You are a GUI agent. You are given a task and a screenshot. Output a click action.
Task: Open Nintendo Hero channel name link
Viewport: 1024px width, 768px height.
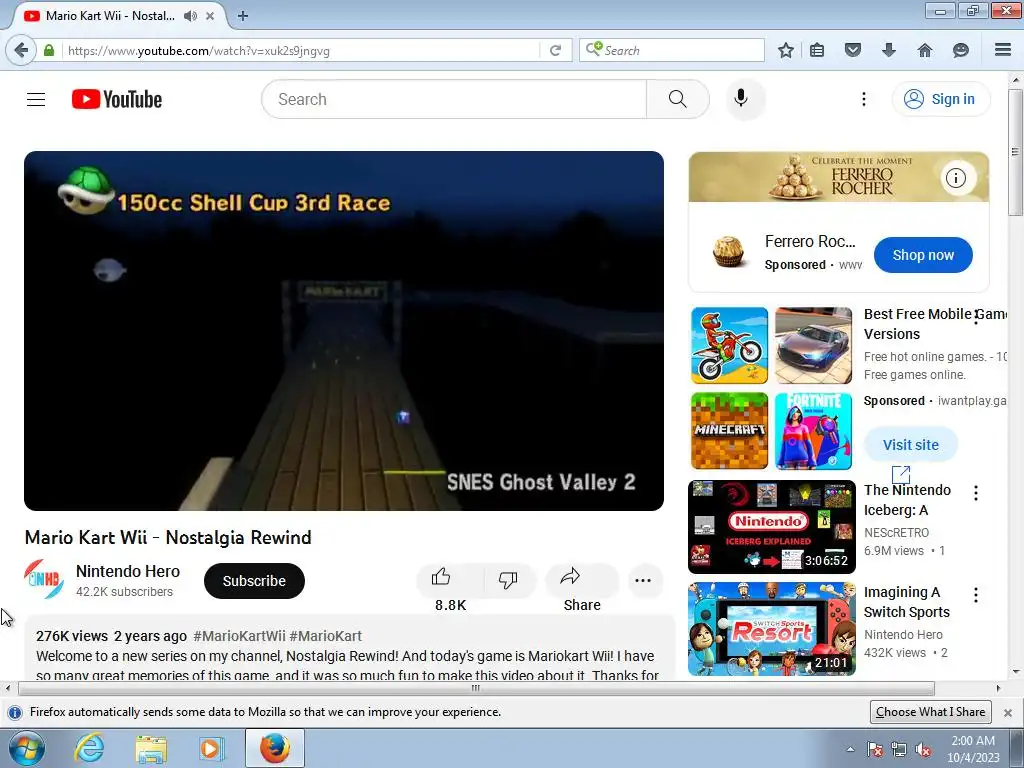[127, 571]
